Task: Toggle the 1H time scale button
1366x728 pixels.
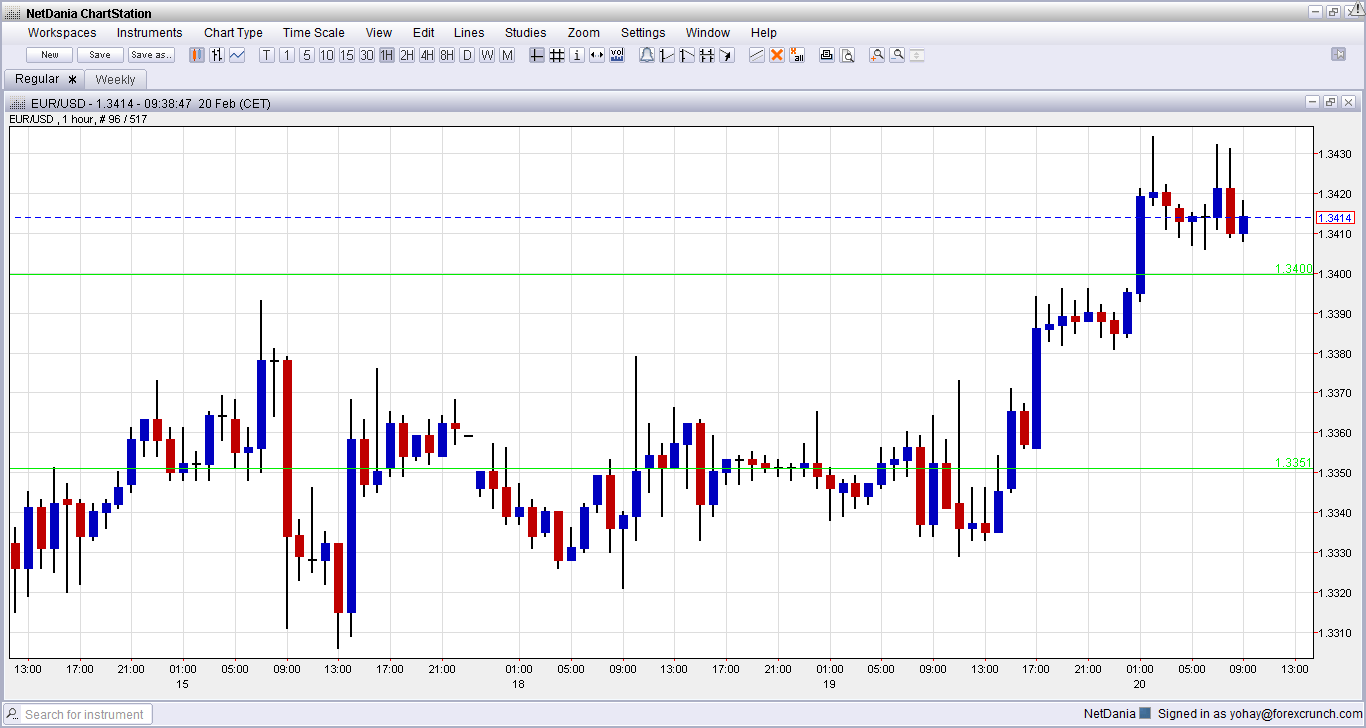Action: [x=387, y=55]
